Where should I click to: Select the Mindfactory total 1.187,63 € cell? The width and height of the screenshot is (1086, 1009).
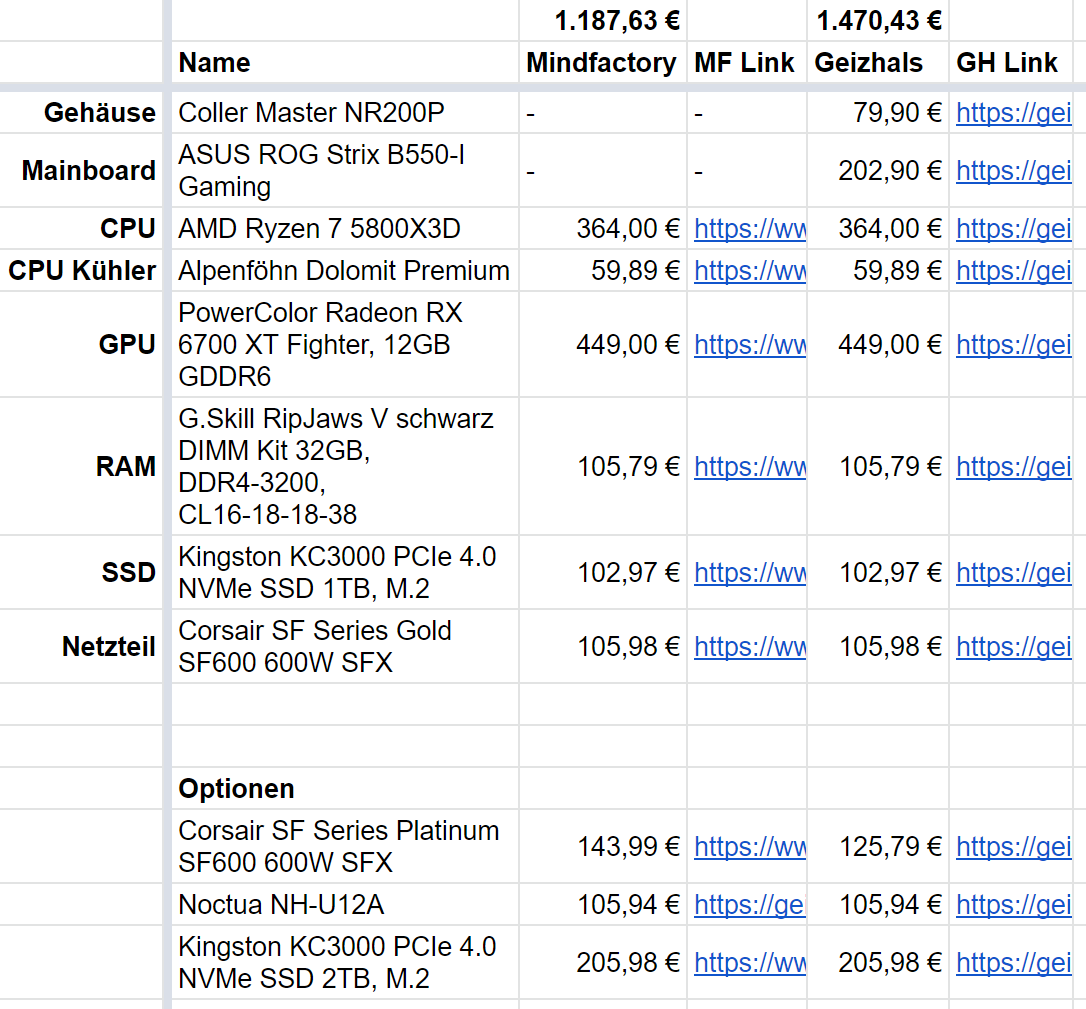[x=603, y=20]
